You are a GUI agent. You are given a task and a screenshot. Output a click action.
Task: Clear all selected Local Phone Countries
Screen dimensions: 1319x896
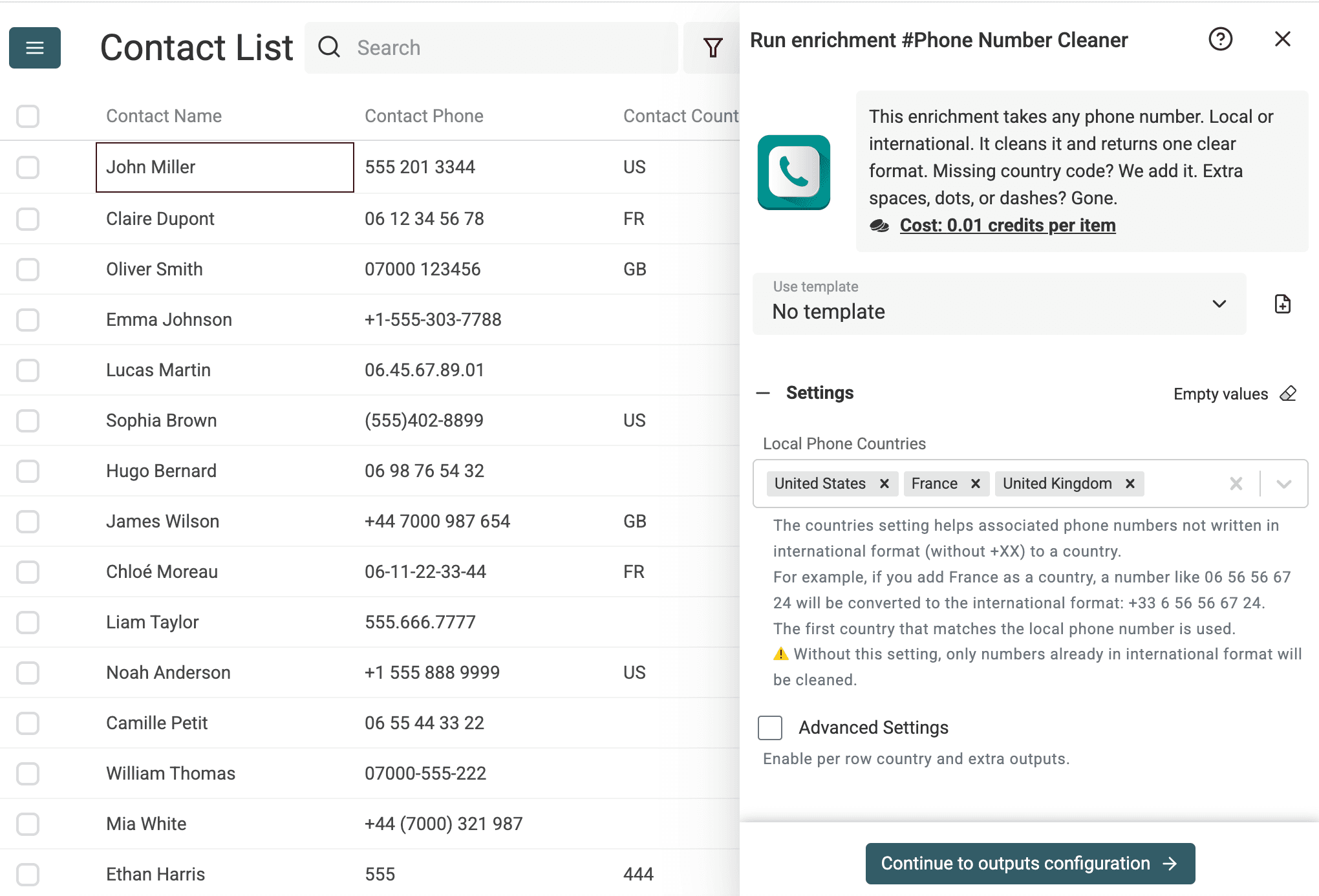[x=1236, y=484]
